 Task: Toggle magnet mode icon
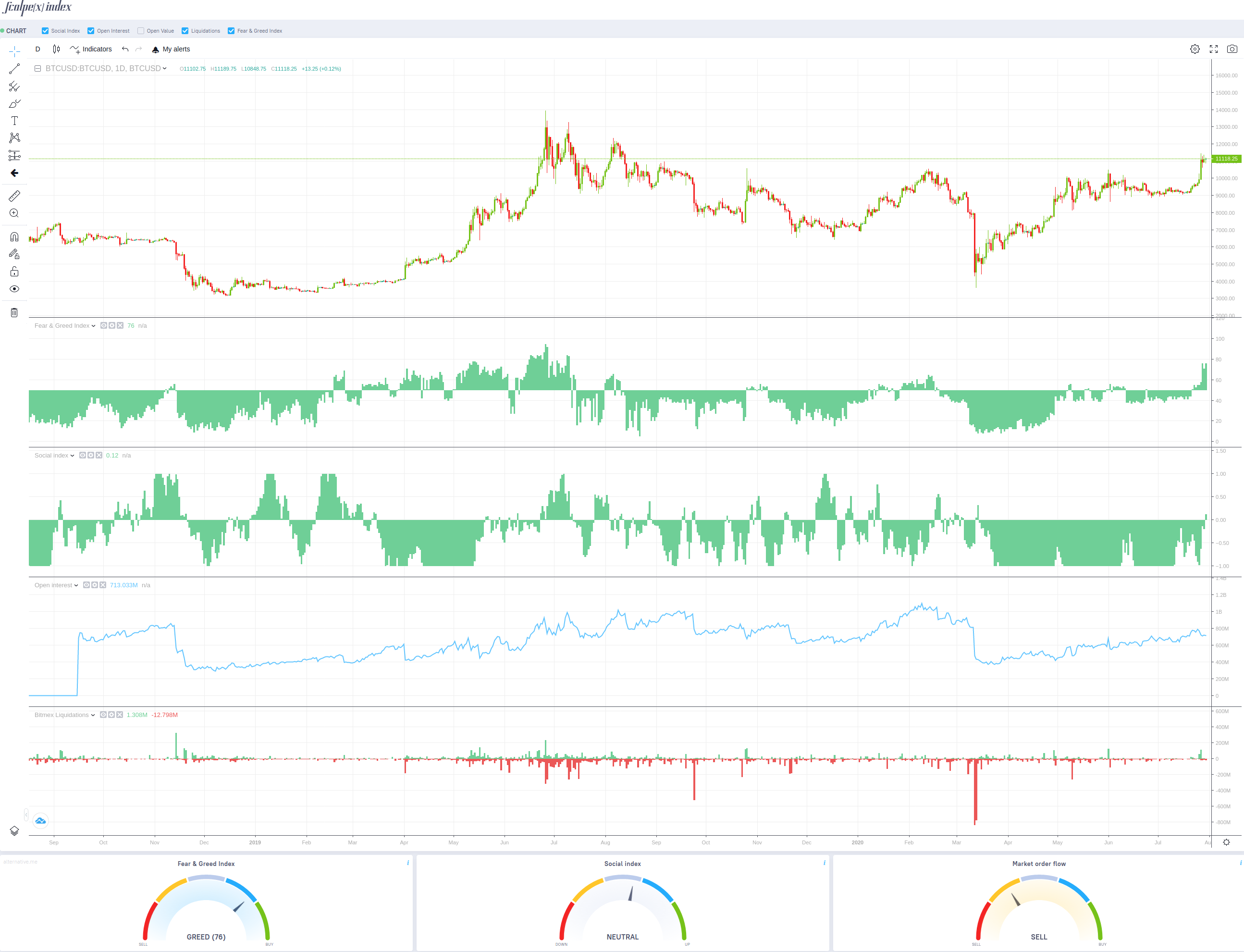point(14,237)
